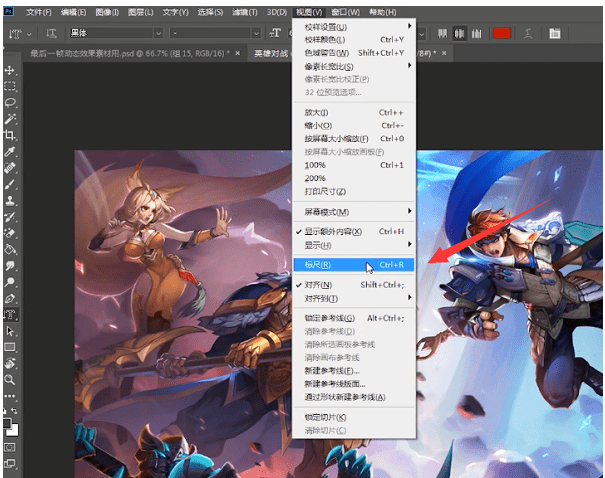Select the Eyedropper tool
Image resolution: width=605 pixels, height=478 pixels.
click(11, 152)
